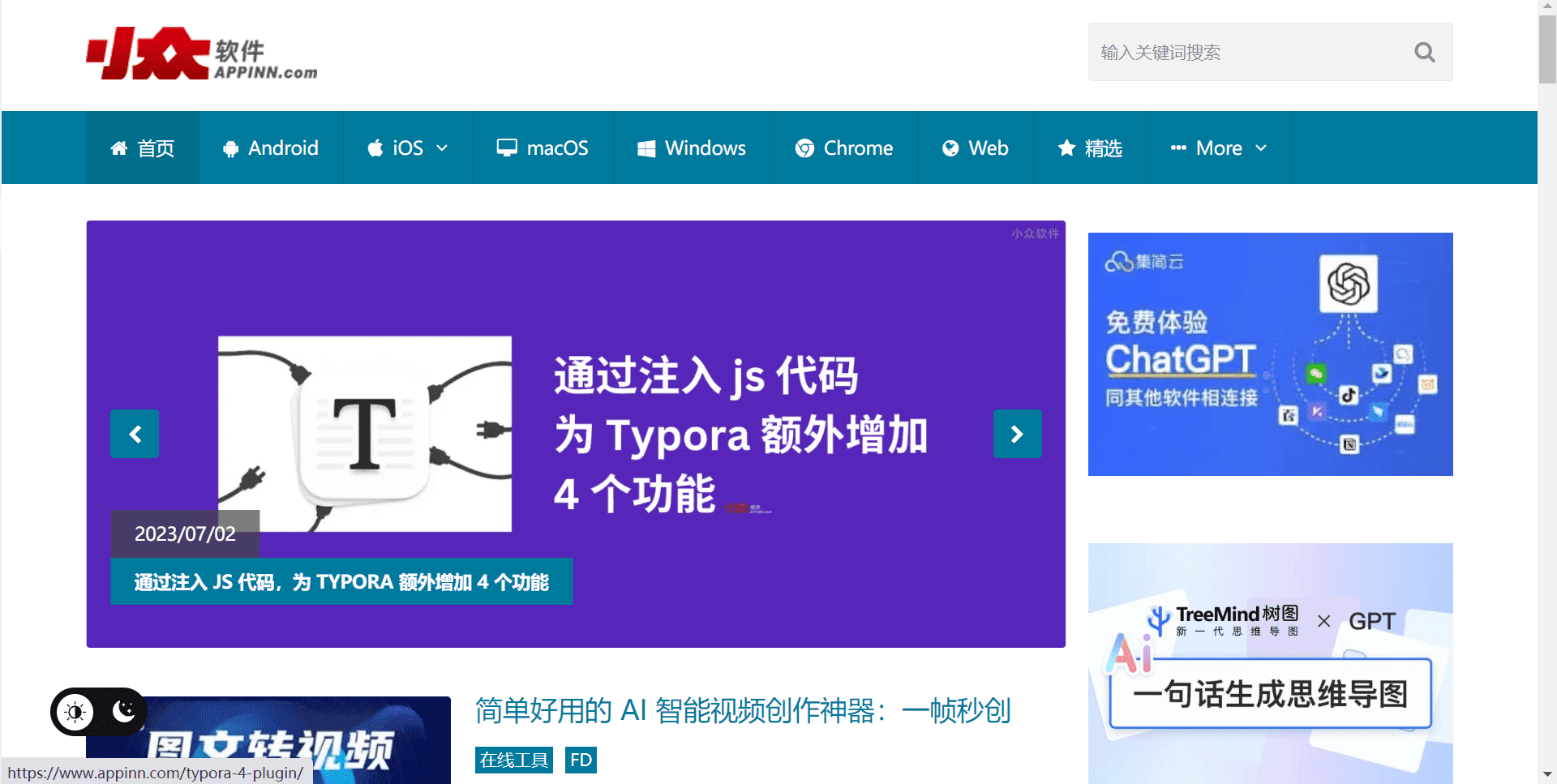Switch to dark mode moon icon

click(x=123, y=711)
